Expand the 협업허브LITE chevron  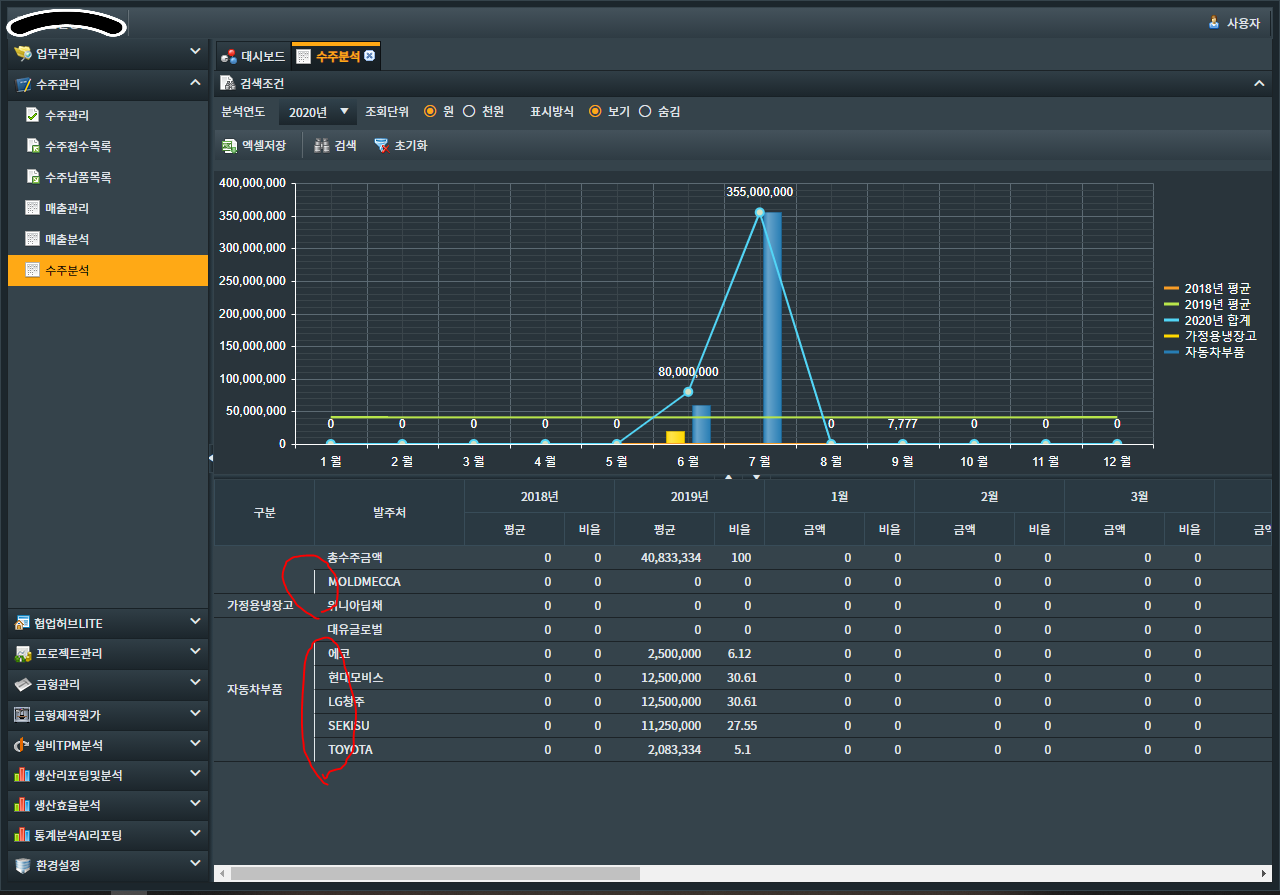[x=195, y=622]
